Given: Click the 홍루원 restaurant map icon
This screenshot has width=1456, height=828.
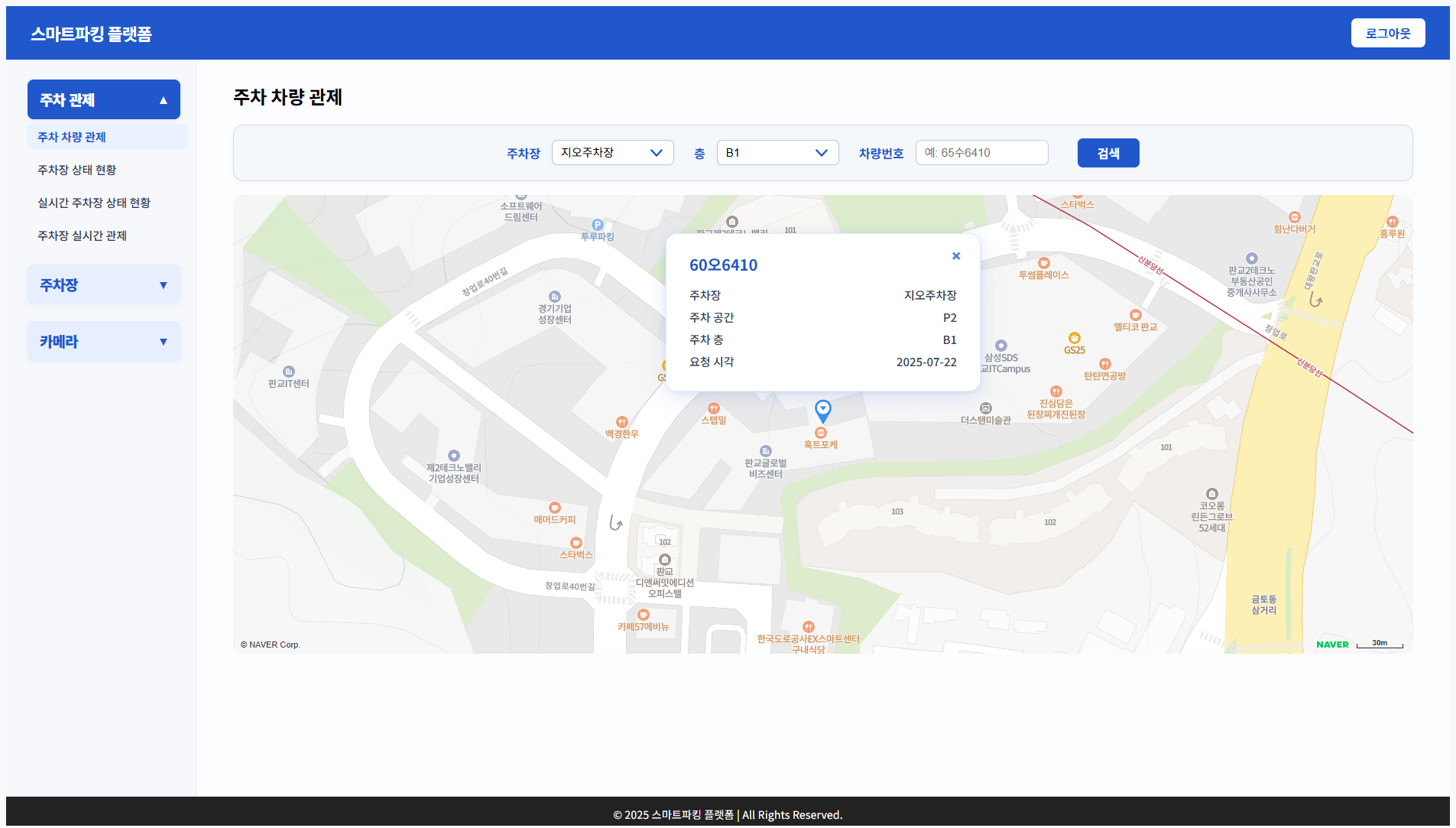Looking at the screenshot, I should click(1393, 222).
